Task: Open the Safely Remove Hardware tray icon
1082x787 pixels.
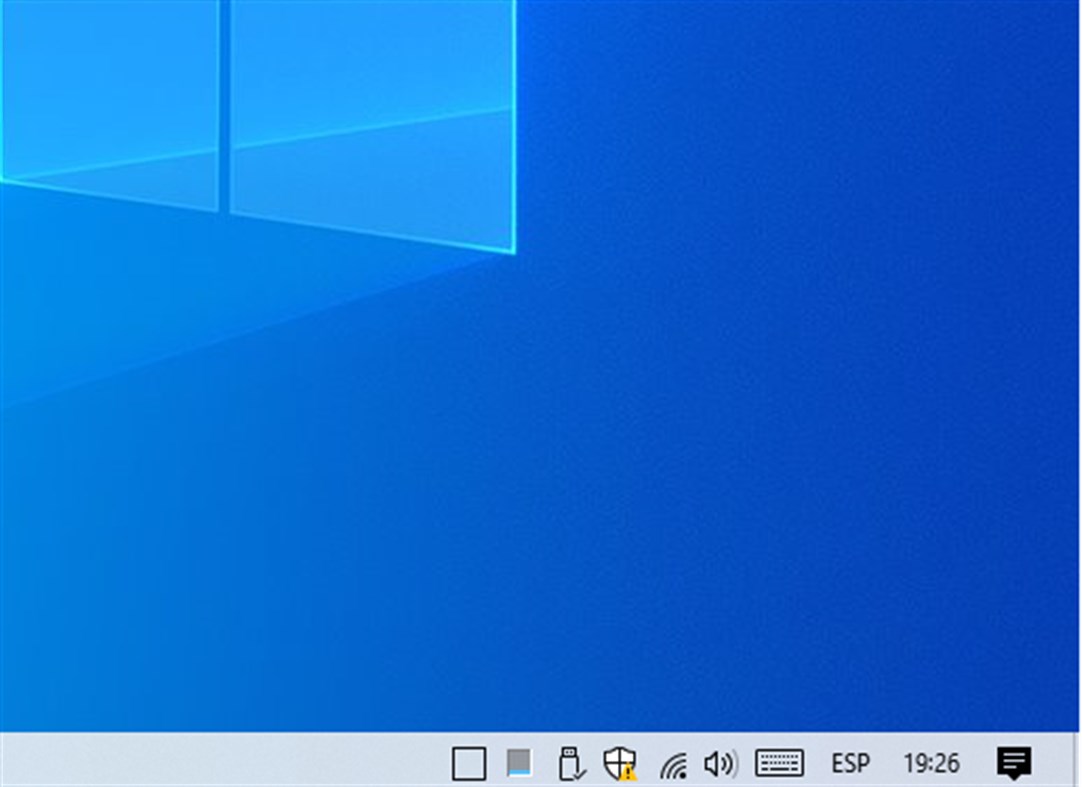Action: click(568, 764)
